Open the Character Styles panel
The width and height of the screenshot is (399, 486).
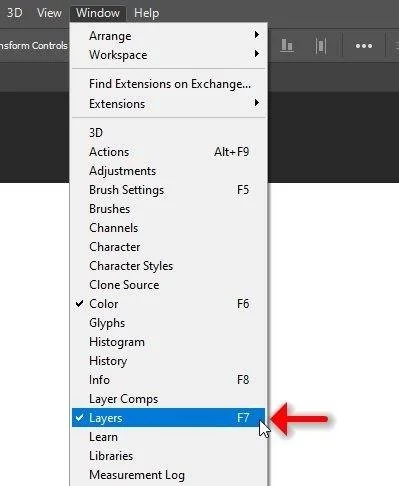click(x=168, y=266)
